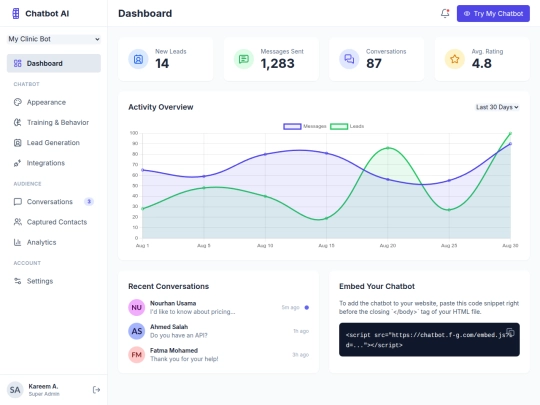The image size is (540, 405).
Task: Click the Captured Contacts people icon
Action: pyautogui.click(x=18, y=222)
